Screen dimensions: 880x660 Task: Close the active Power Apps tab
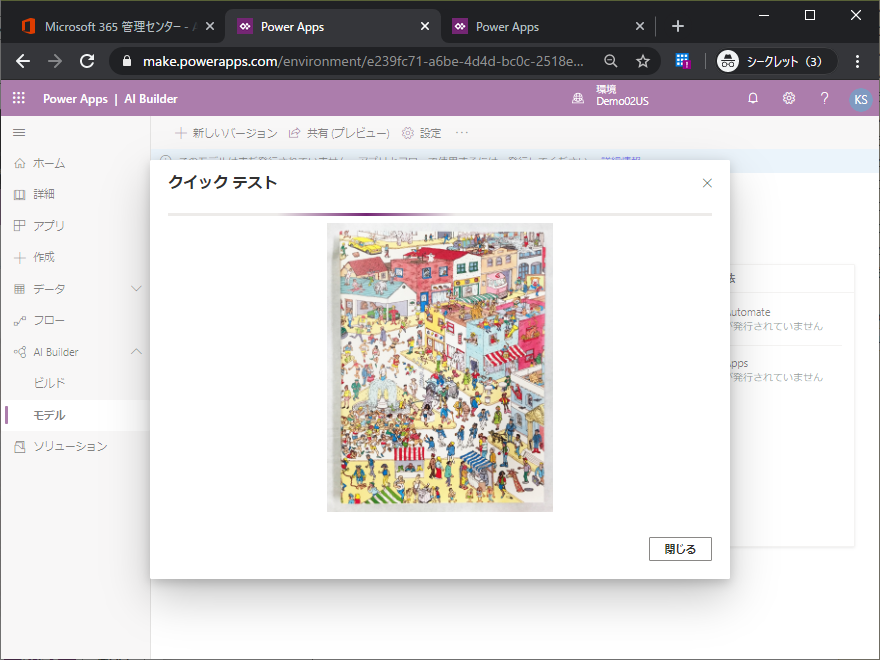point(425,26)
